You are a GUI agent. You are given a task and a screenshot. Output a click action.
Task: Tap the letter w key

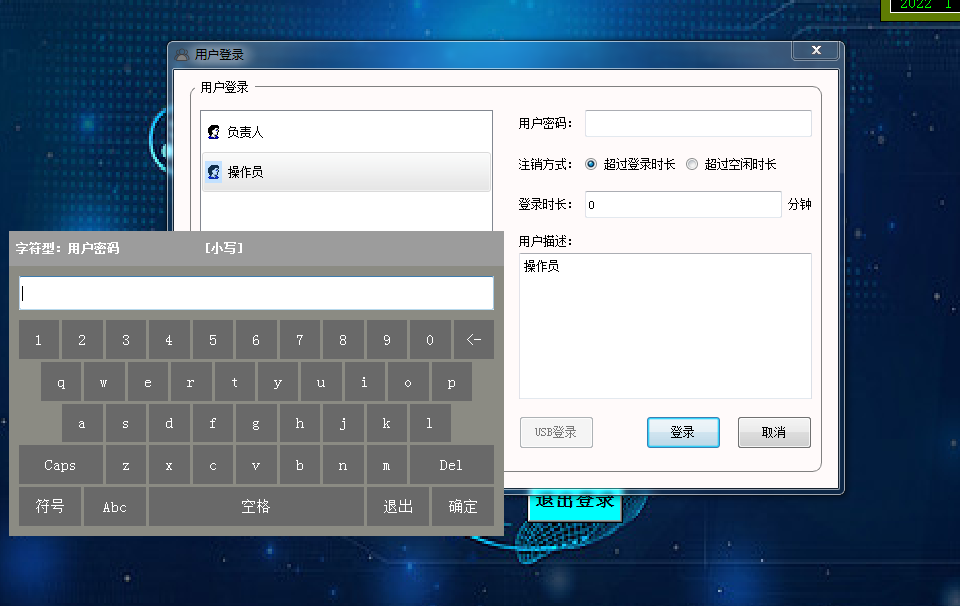[104, 382]
